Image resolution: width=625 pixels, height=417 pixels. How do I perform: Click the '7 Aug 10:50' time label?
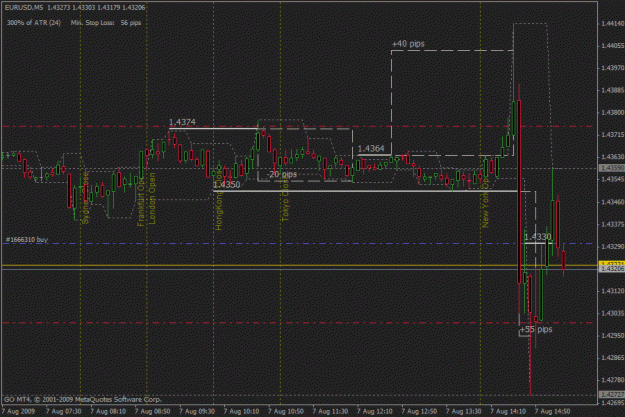286,411
